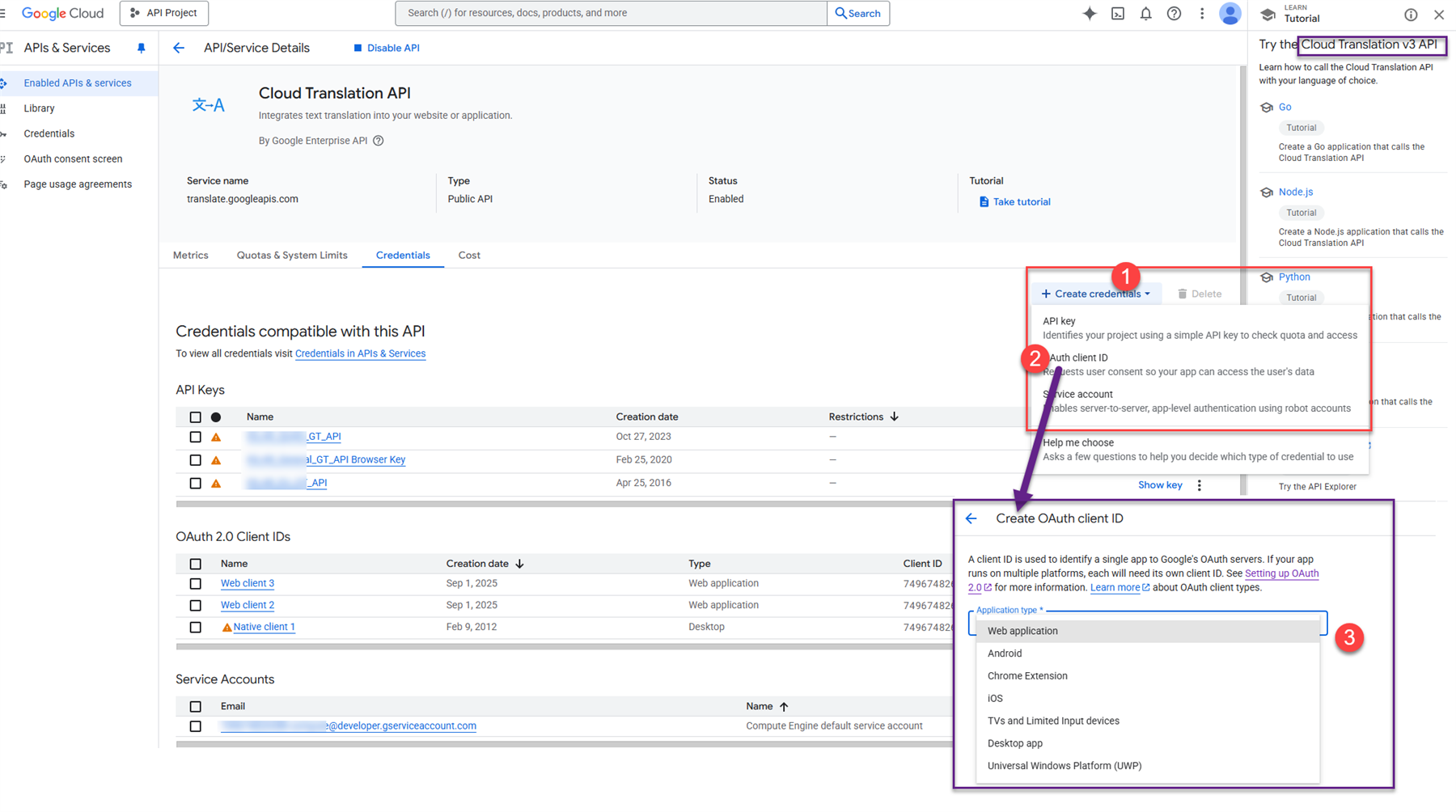Click the OAuth Client IDs table horizontal scrollbar

564,647
